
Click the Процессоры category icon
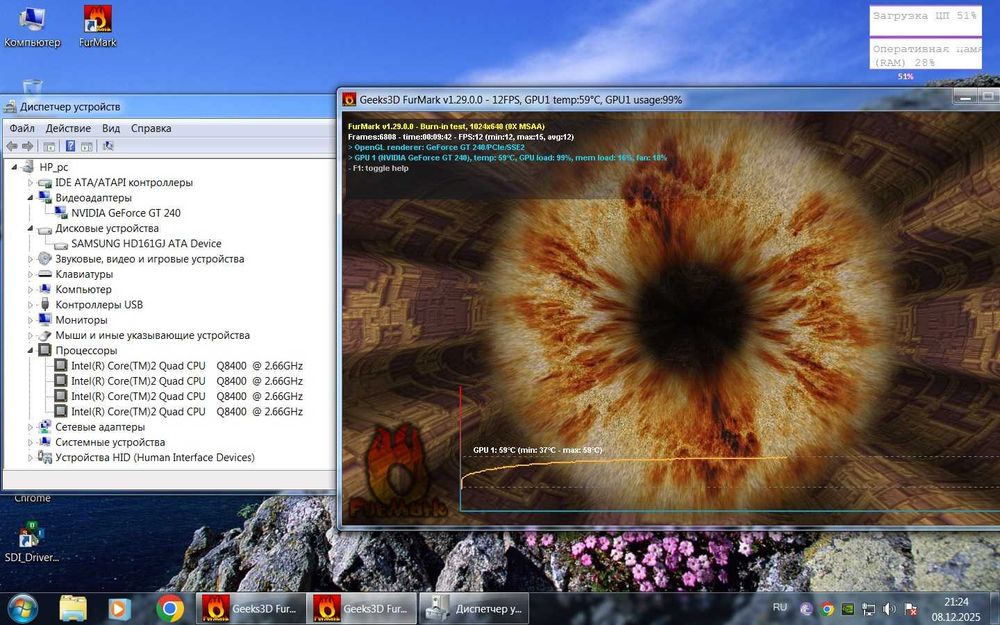point(45,351)
